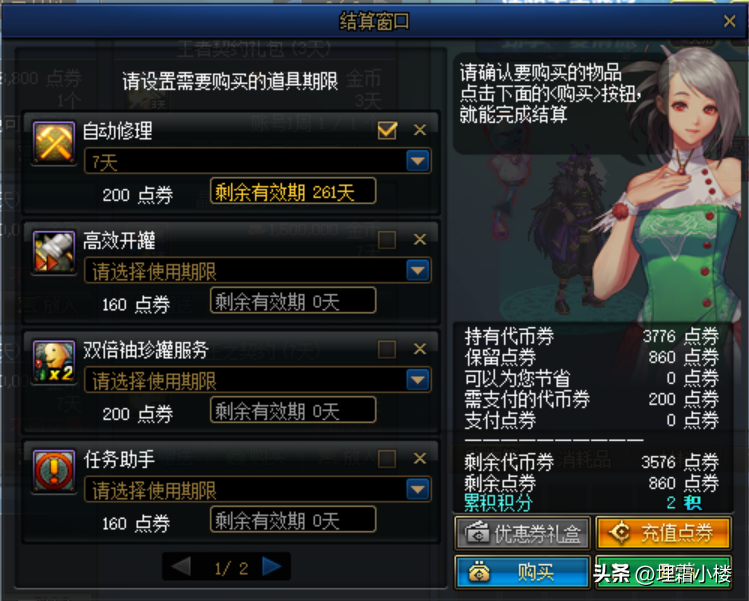Viewport: 749px width, 601px height.
Task: Remove 任务助手 with its X icon
Action: point(420,458)
